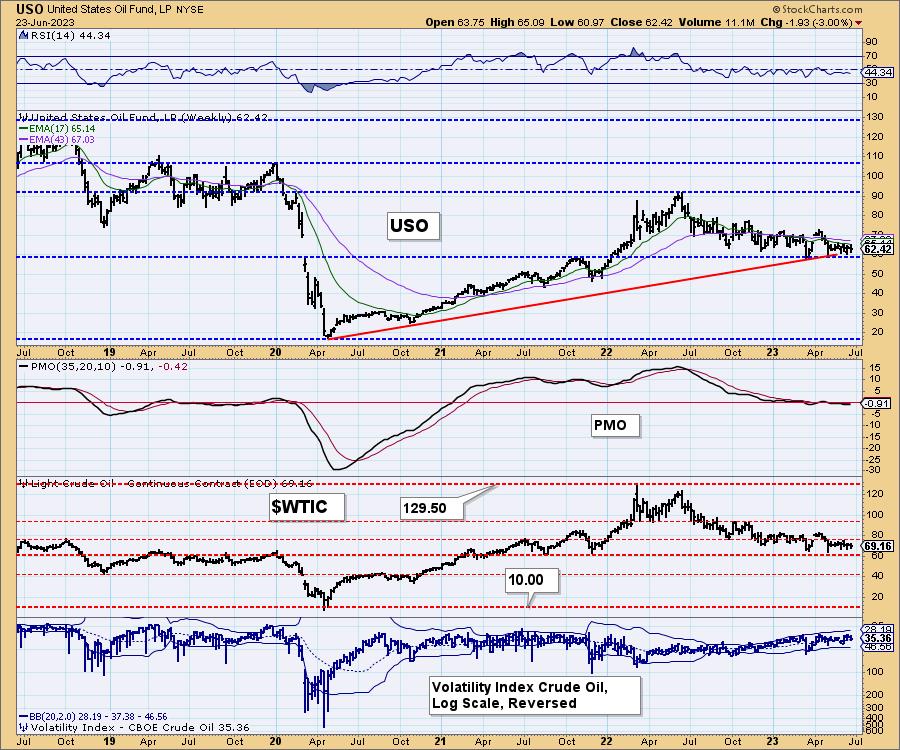Click the RSI(14) indicator icon
Viewport: 900px width, 750px height.
pos(23,35)
